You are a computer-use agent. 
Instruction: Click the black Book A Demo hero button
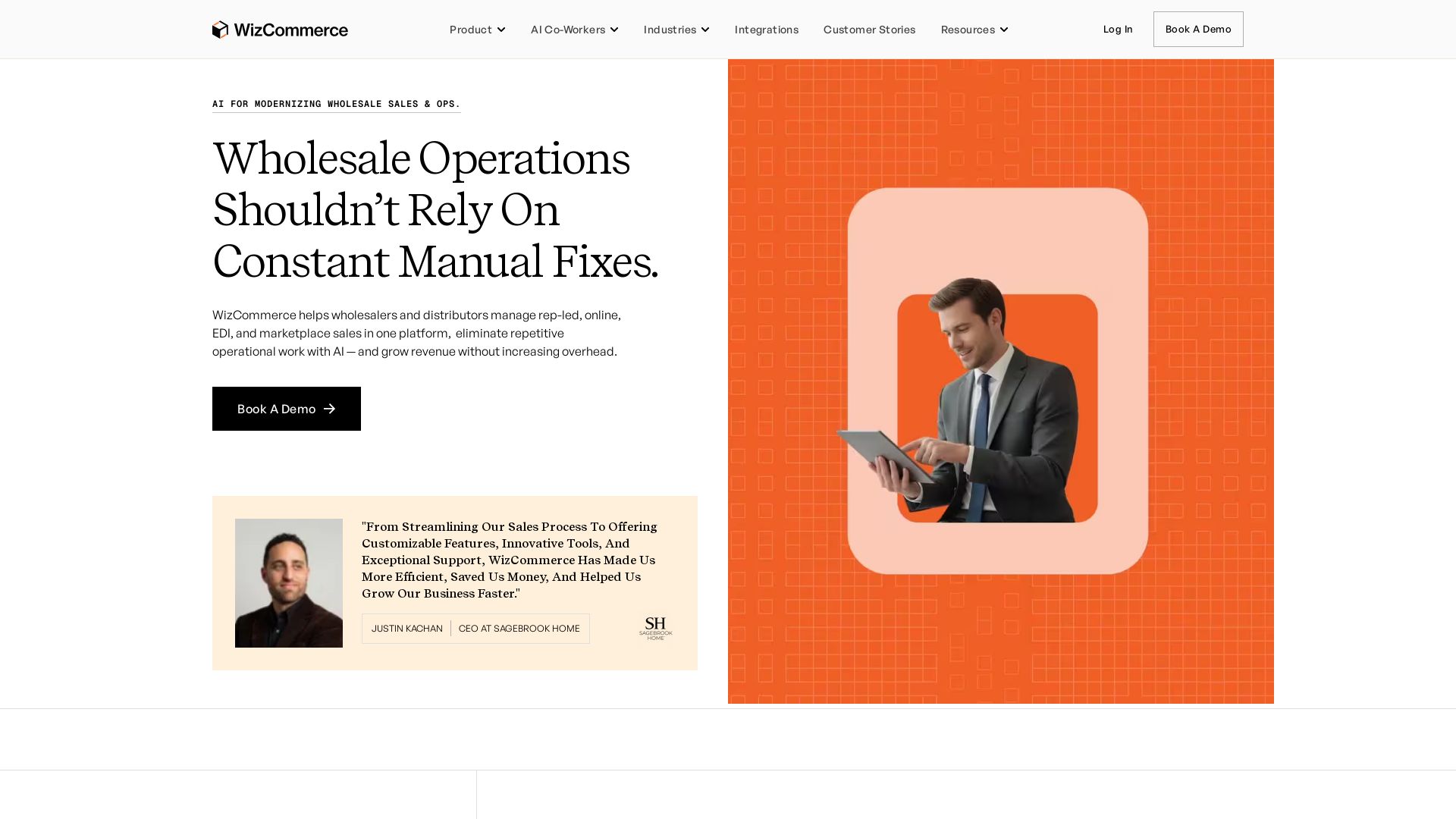coord(287,409)
